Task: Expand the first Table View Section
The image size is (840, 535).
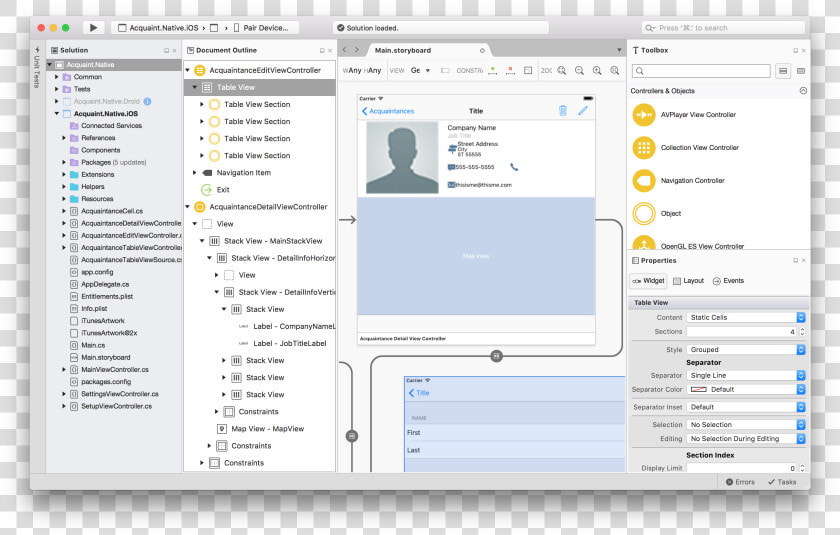Action: coord(202,104)
